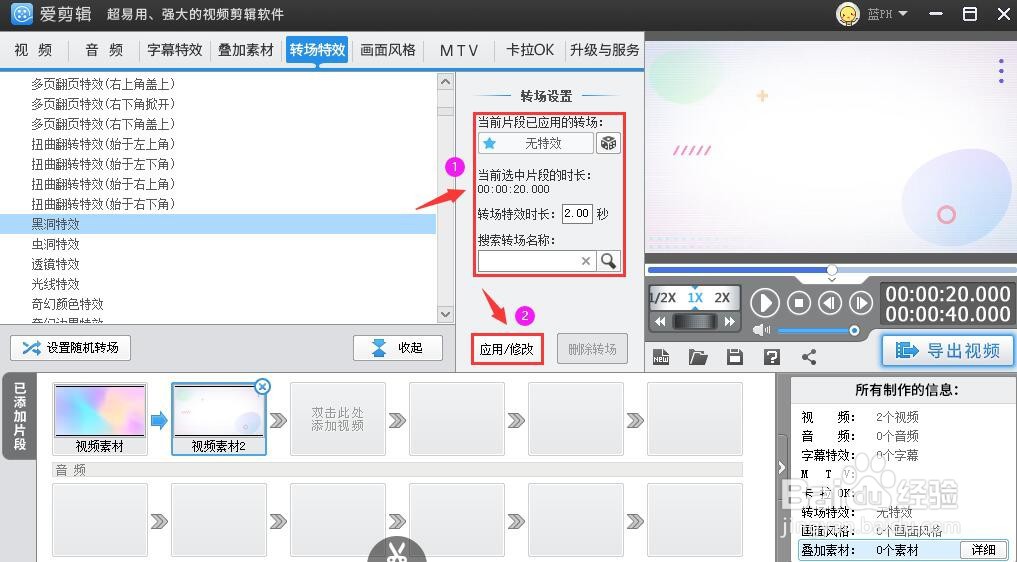
Task: Clear the transition search box with X
Action: (586, 261)
